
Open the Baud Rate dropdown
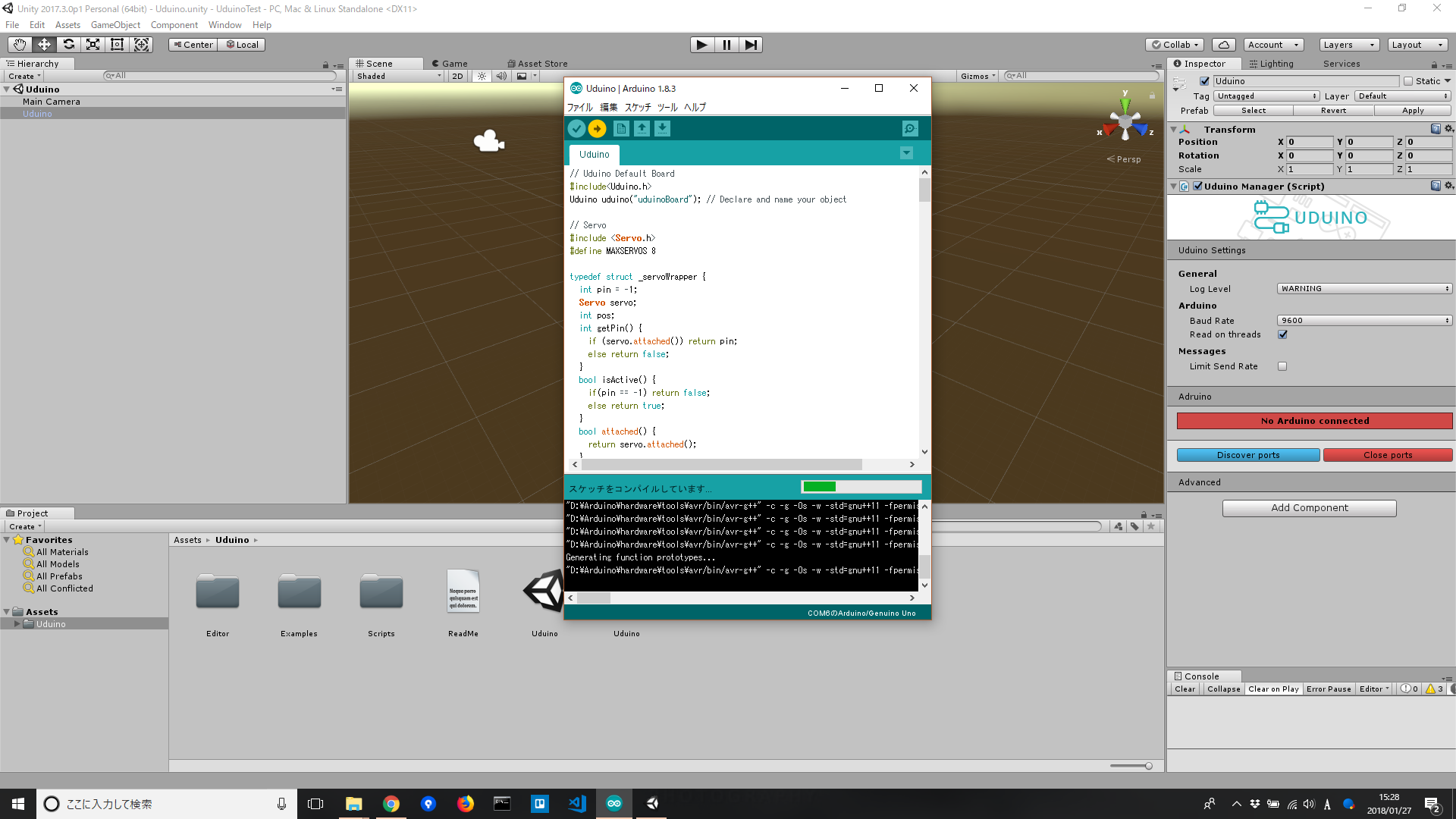(1364, 321)
